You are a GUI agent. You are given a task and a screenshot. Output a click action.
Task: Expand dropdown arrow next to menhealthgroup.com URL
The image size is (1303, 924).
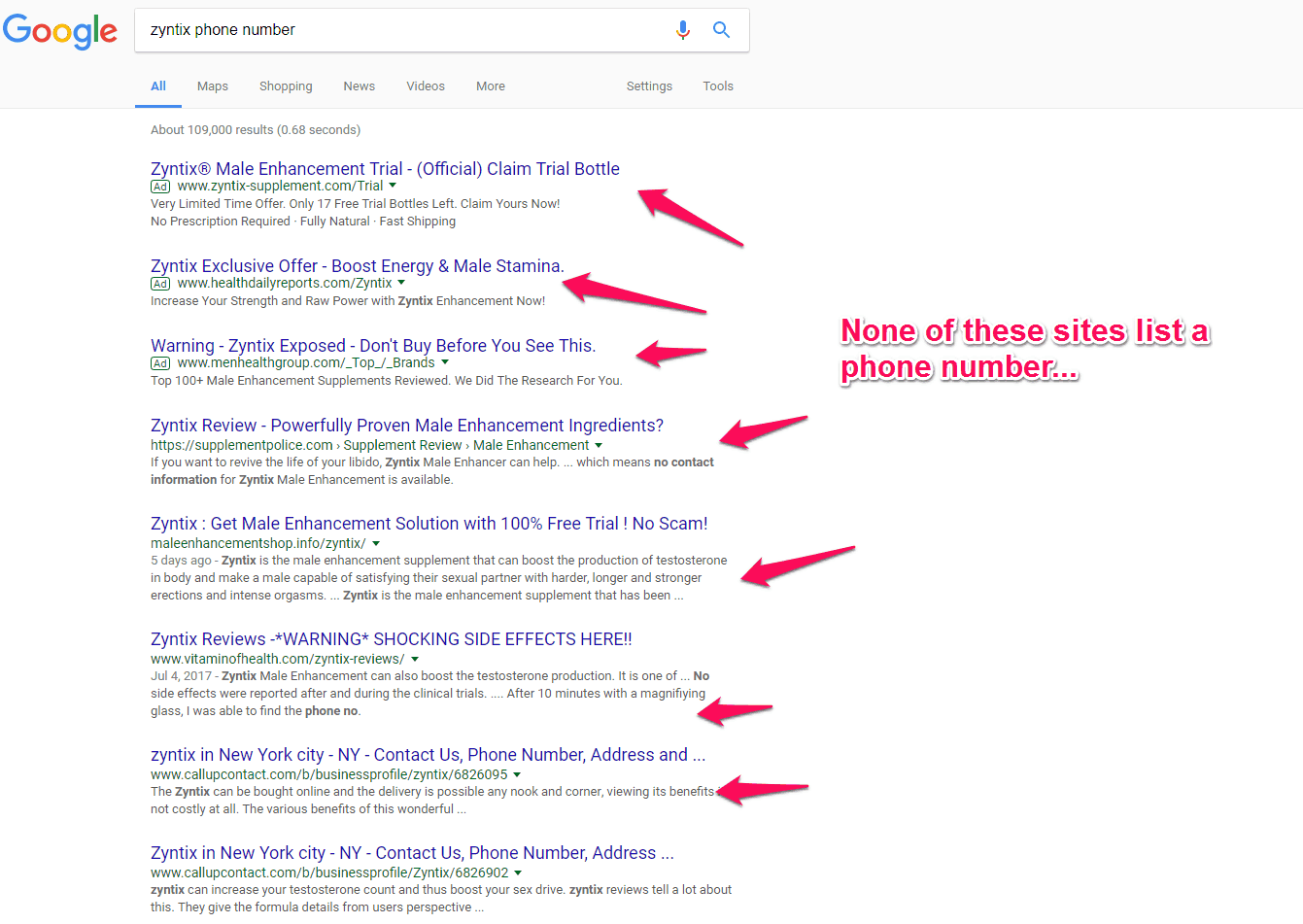click(x=445, y=362)
